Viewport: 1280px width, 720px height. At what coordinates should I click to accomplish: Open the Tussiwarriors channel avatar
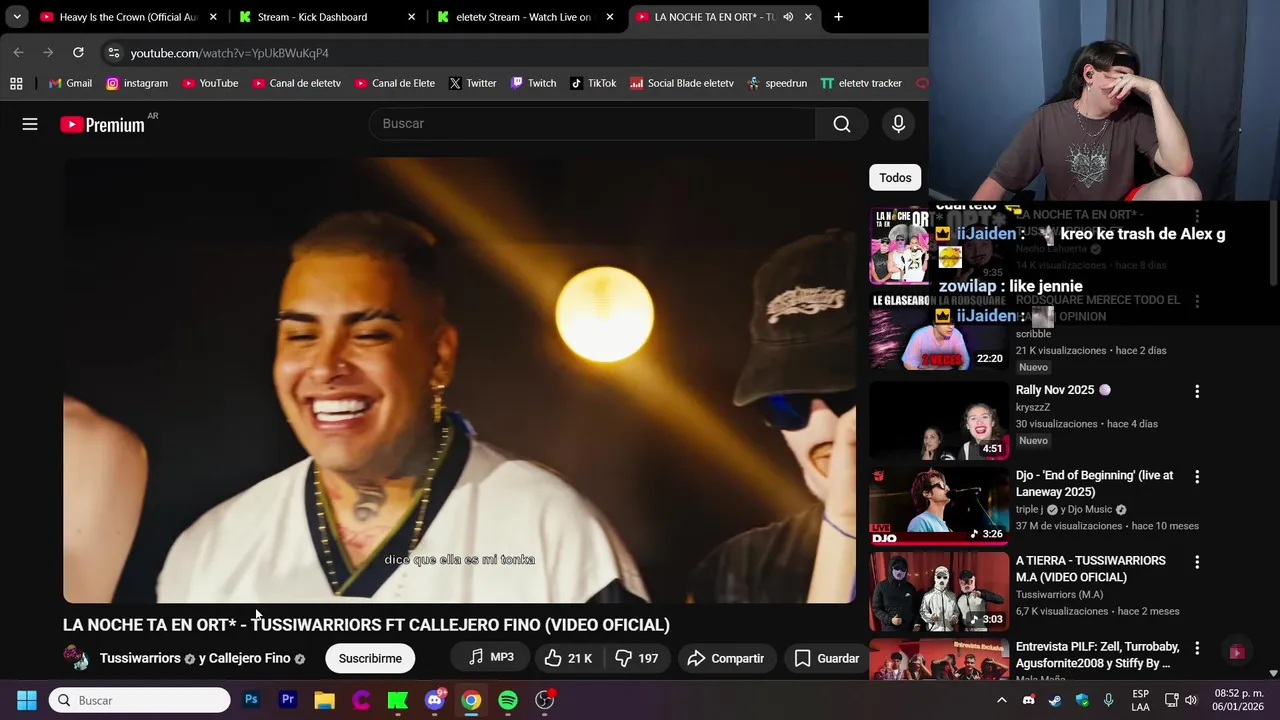[77, 658]
